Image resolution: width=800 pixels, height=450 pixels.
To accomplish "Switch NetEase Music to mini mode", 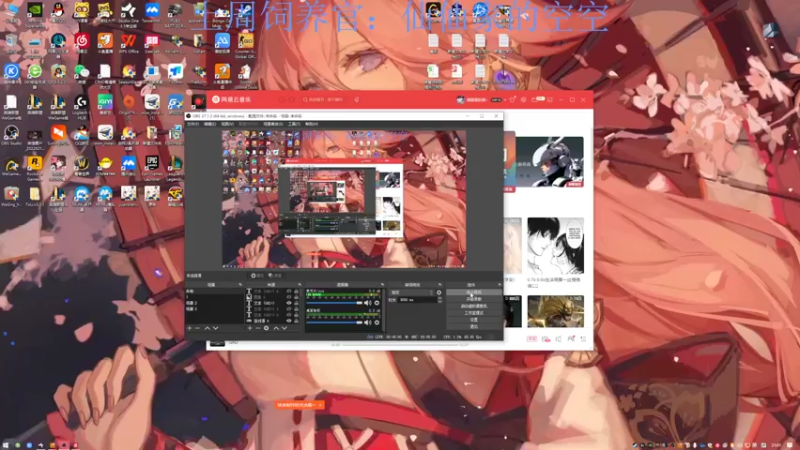I will 549,99.
